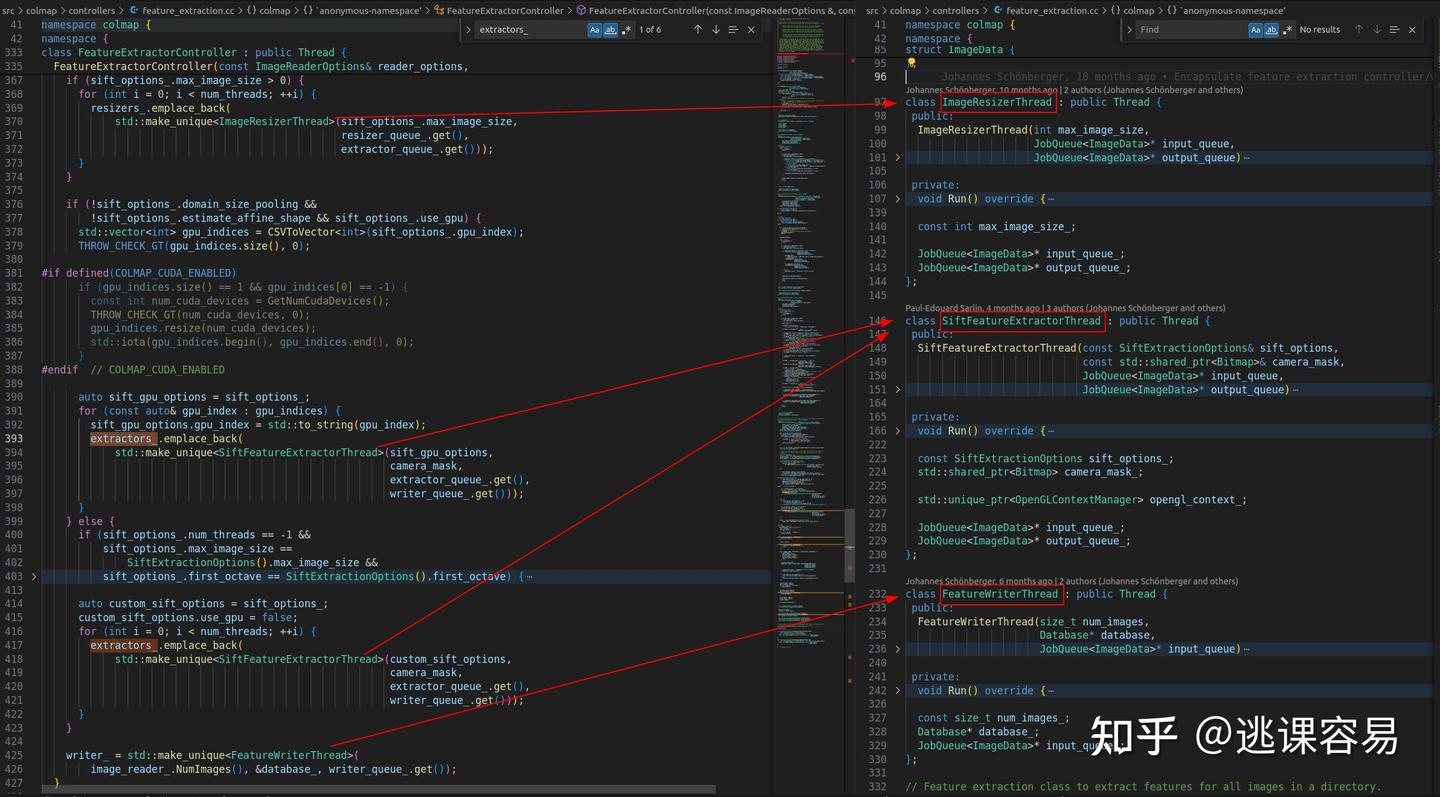Click 'writer_' variable on line 425
This screenshot has height=797, width=1440.
(87, 755)
